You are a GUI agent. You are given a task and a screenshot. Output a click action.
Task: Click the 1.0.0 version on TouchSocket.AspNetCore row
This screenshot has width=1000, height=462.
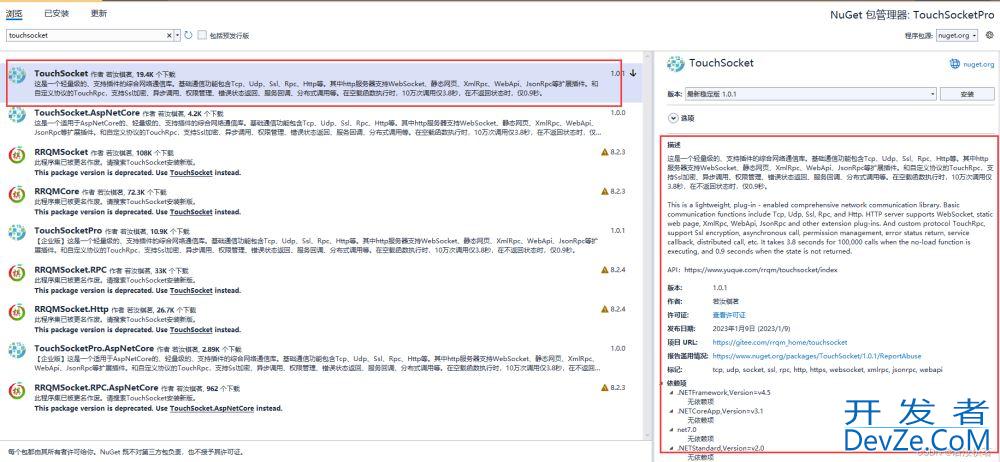click(618, 113)
